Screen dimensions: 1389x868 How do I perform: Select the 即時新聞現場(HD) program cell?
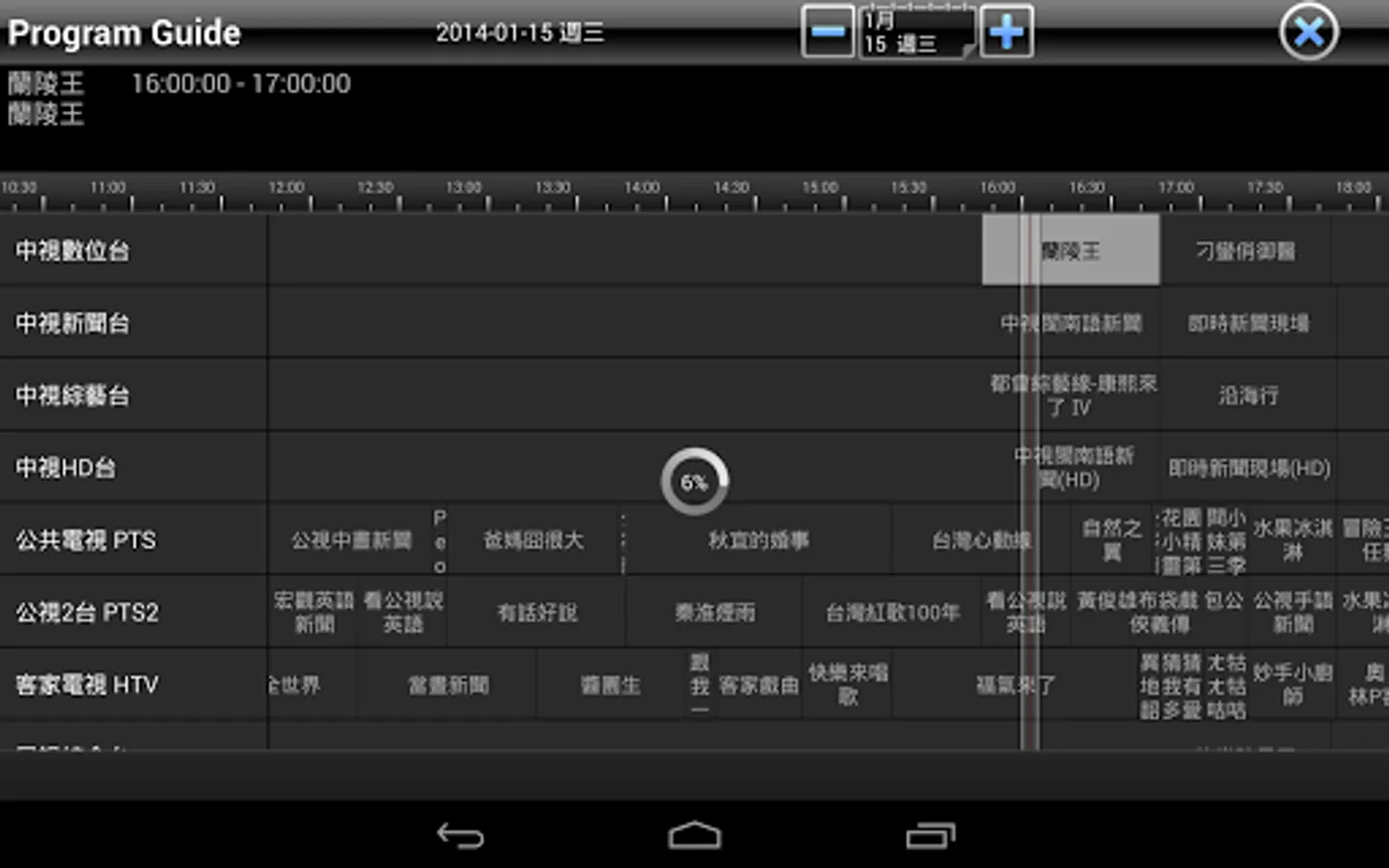coord(1248,468)
